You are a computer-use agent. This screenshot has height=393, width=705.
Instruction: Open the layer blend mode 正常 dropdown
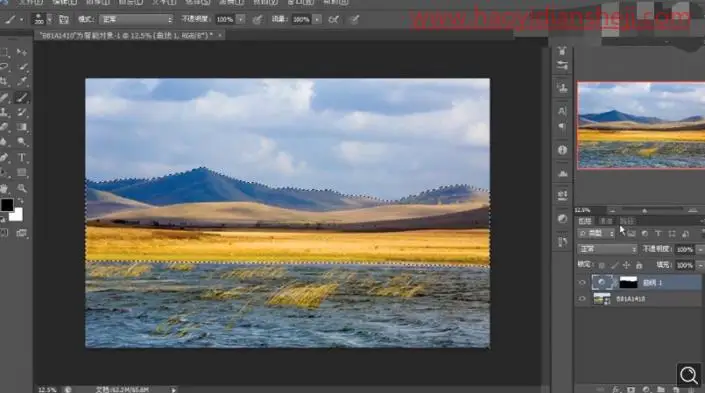coord(607,249)
